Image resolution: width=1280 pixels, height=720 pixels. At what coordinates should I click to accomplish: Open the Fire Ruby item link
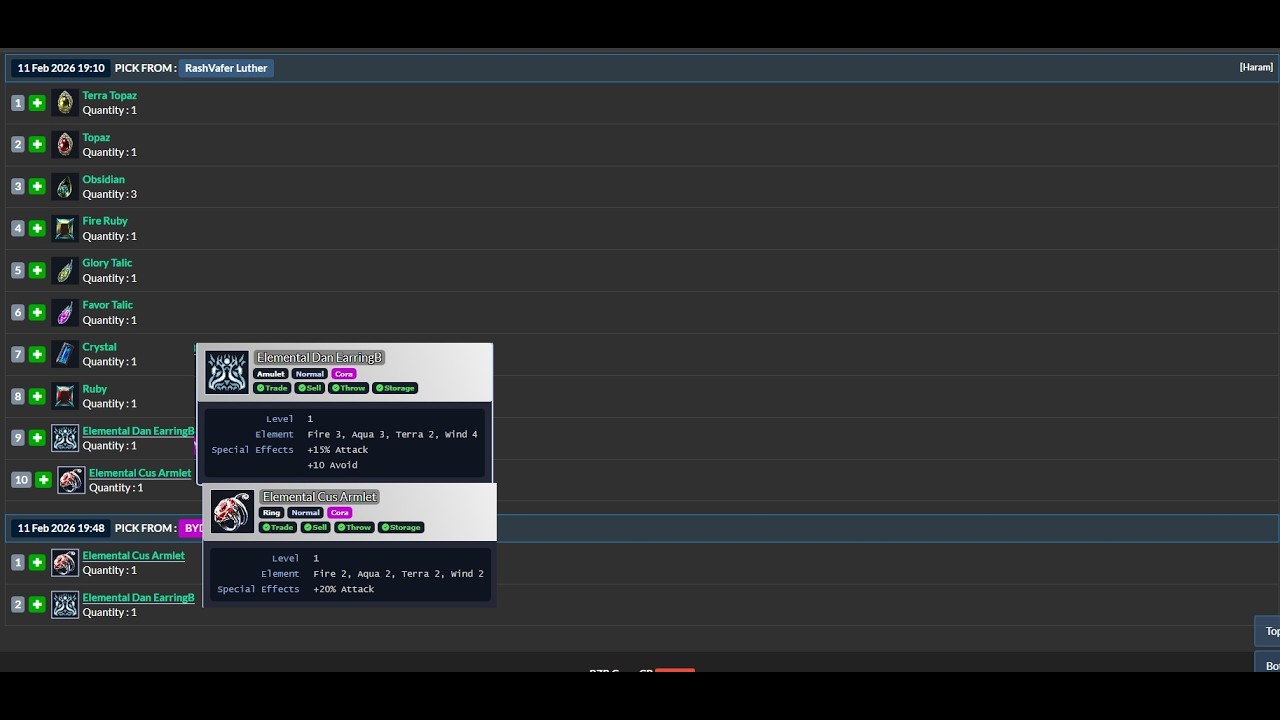pyautogui.click(x=105, y=221)
